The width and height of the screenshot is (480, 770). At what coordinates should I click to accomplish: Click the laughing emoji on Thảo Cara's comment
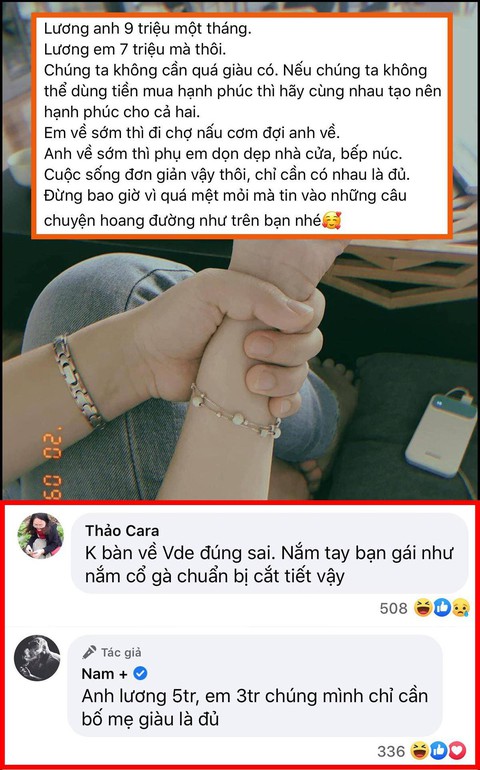[x=423, y=608]
